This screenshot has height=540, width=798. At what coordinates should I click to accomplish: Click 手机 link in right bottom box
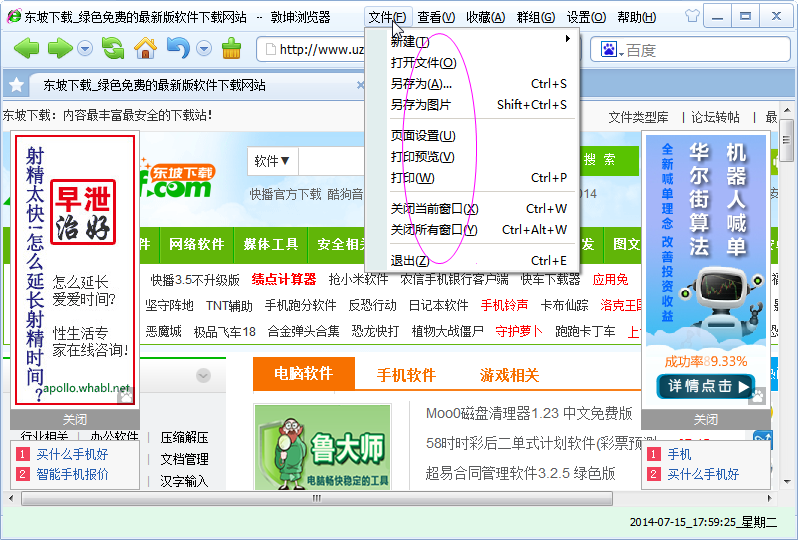point(679,454)
